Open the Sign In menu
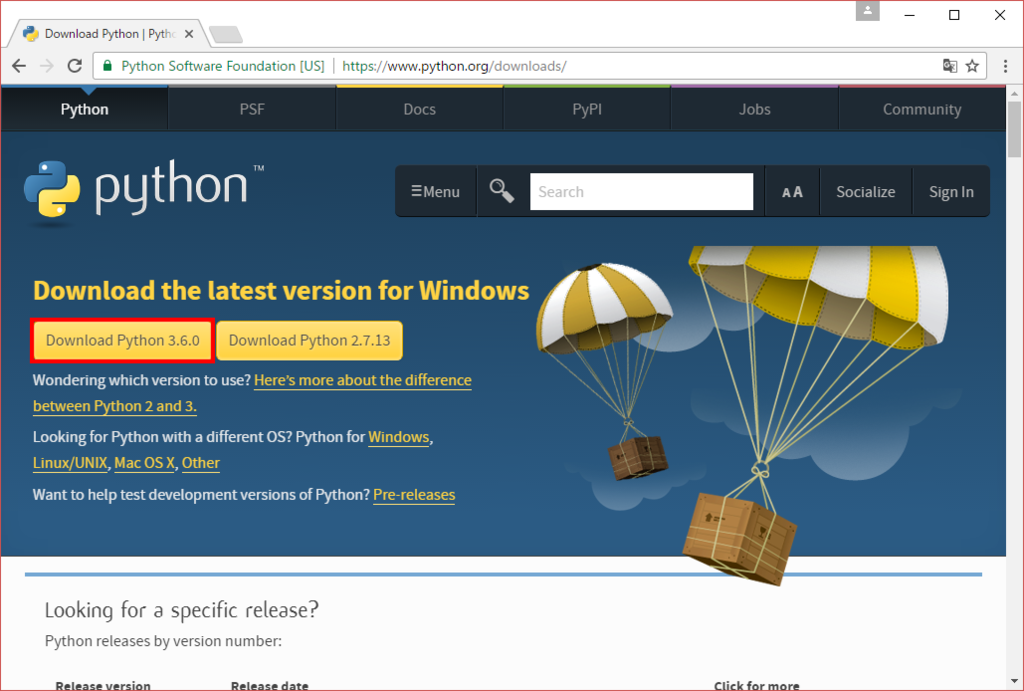 coord(951,192)
